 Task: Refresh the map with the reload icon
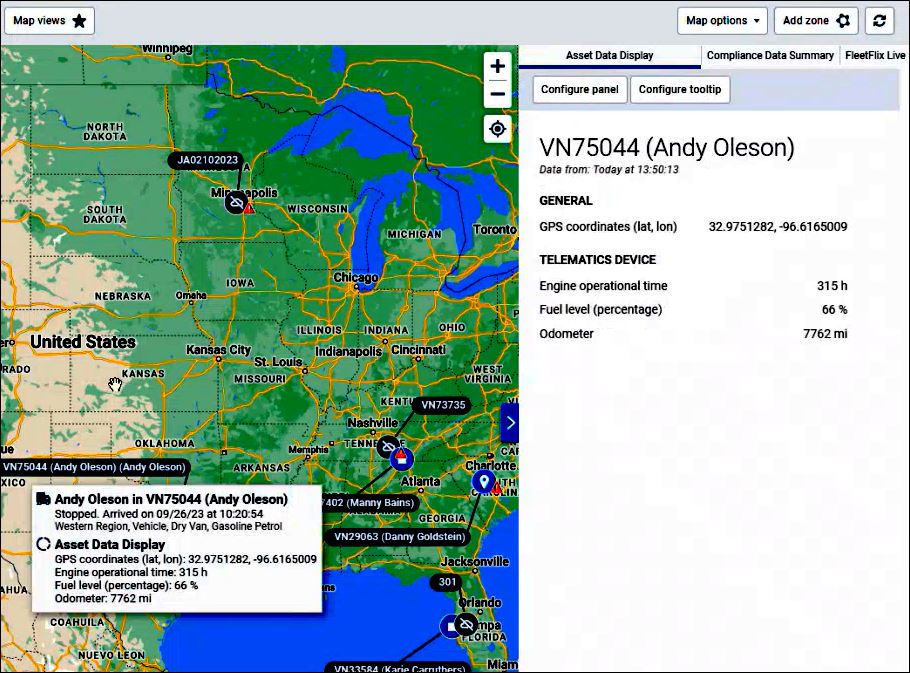point(879,21)
